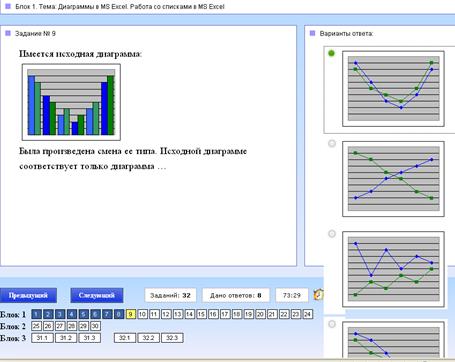455x362 pixels.
Task: Select current question 9 highlighted yellow
Action: [131, 314]
